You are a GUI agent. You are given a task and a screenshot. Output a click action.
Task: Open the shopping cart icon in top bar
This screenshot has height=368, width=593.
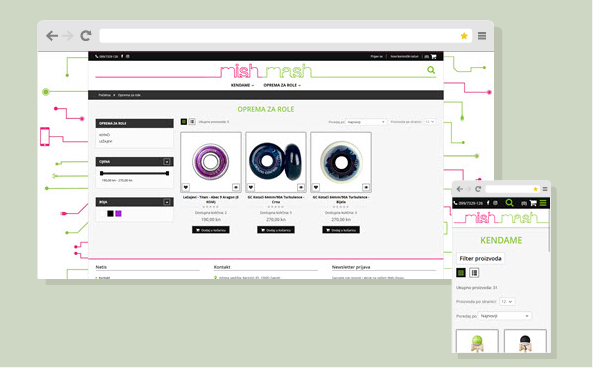pyautogui.click(x=433, y=56)
